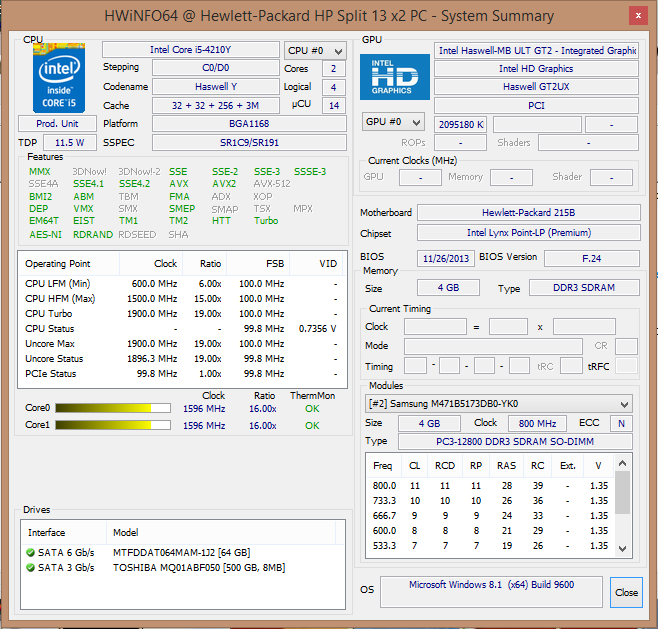The image size is (658, 629).
Task: Select the MTFDDAT064MAM-1J2 [64 GB] drive
Action: coord(181,553)
